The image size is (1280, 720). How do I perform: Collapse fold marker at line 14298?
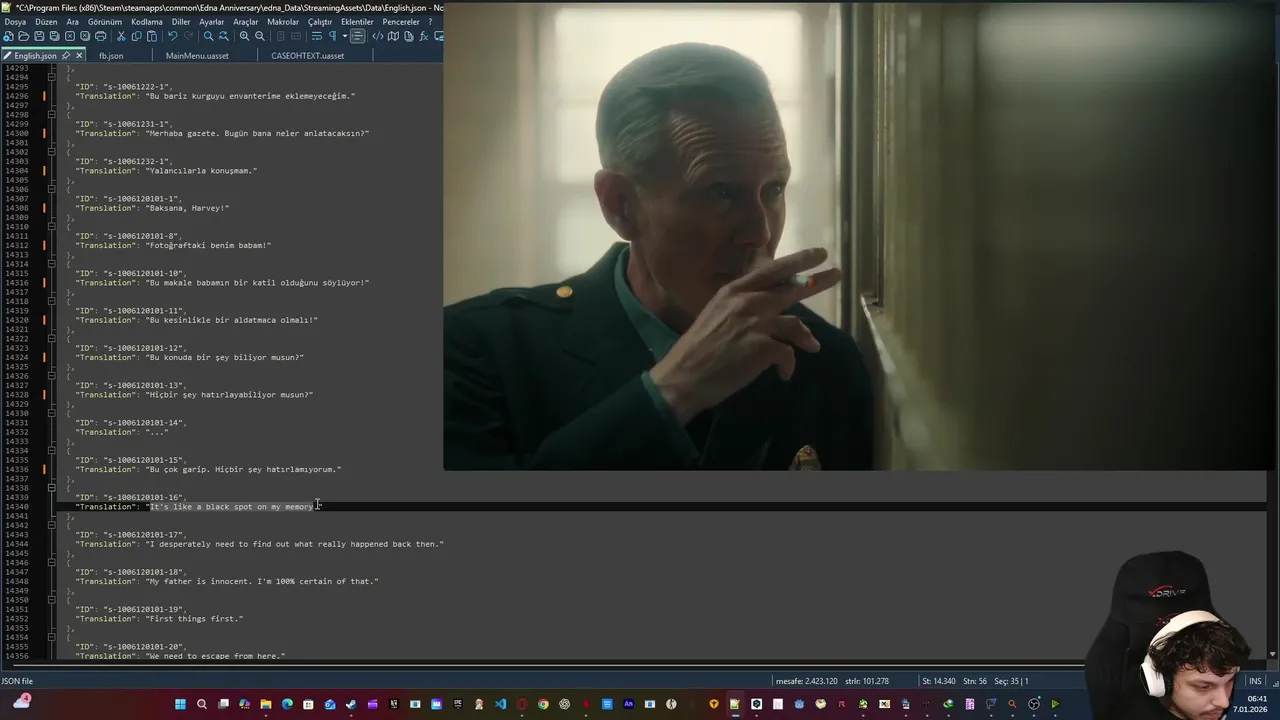tap(52, 115)
